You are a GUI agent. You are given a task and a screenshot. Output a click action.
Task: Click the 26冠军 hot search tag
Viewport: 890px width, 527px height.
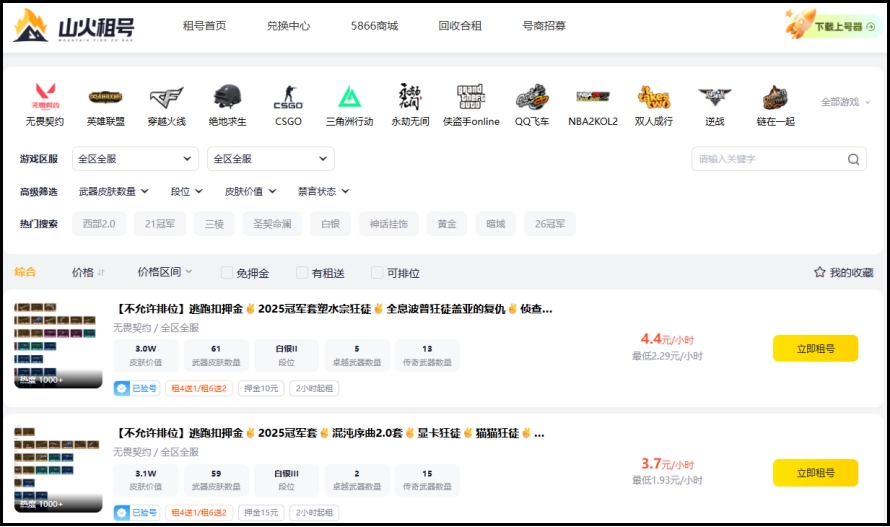549,224
